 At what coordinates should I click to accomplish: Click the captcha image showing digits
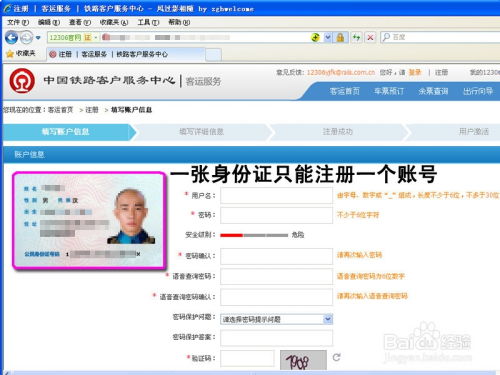coord(303,360)
